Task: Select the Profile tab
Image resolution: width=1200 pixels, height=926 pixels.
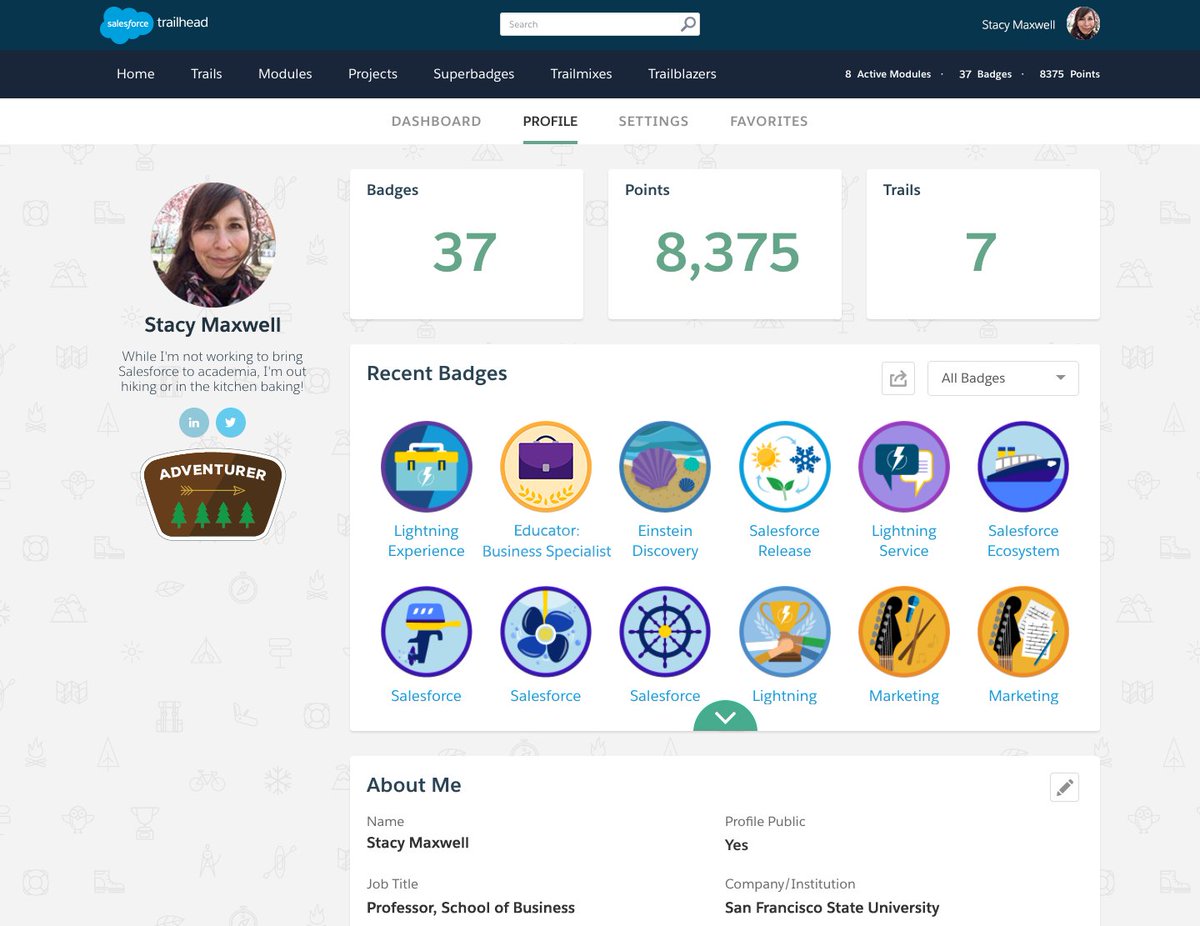Action: point(550,121)
